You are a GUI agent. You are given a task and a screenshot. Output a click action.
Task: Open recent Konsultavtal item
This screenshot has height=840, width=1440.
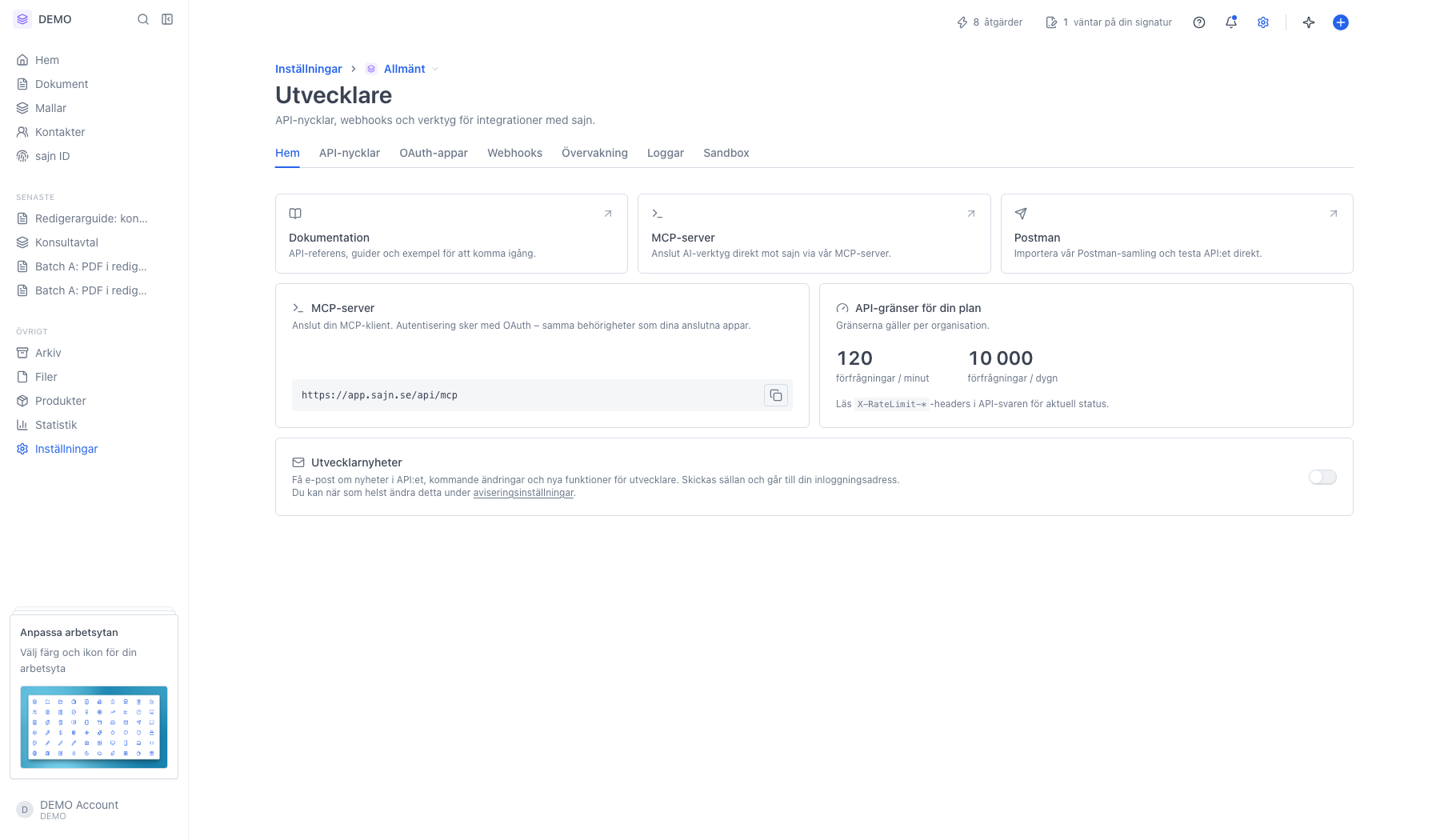(x=94, y=242)
